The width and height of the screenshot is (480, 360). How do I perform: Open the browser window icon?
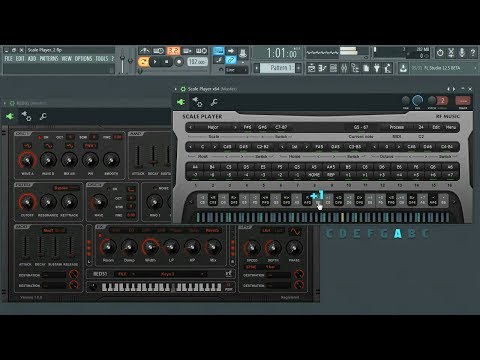(x=355, y=68)
